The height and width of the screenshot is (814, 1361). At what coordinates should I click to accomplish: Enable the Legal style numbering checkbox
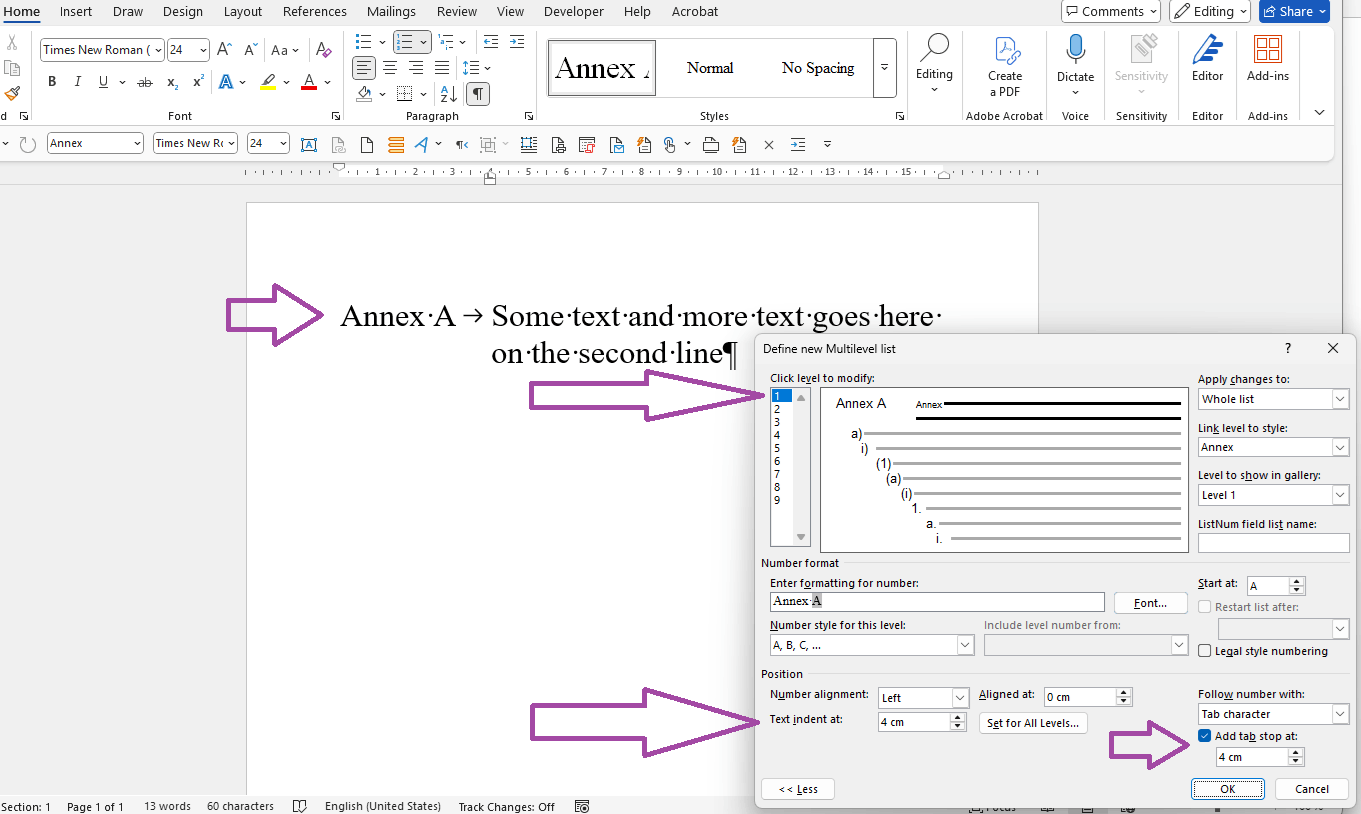1204,650
